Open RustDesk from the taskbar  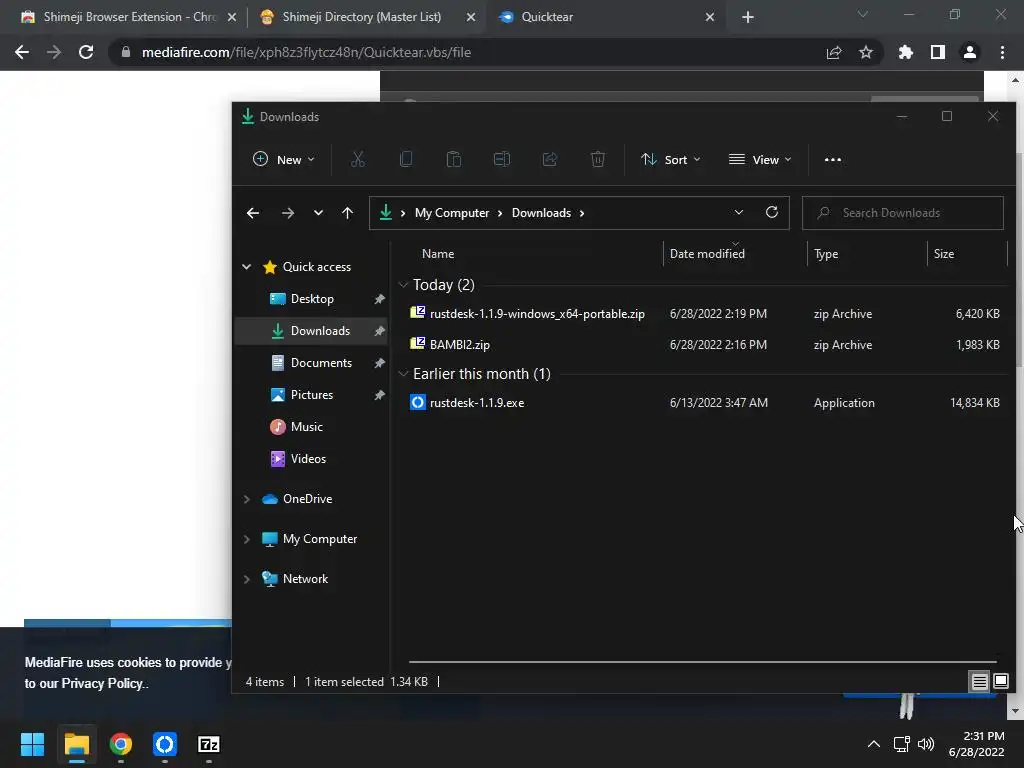(165, 744)
